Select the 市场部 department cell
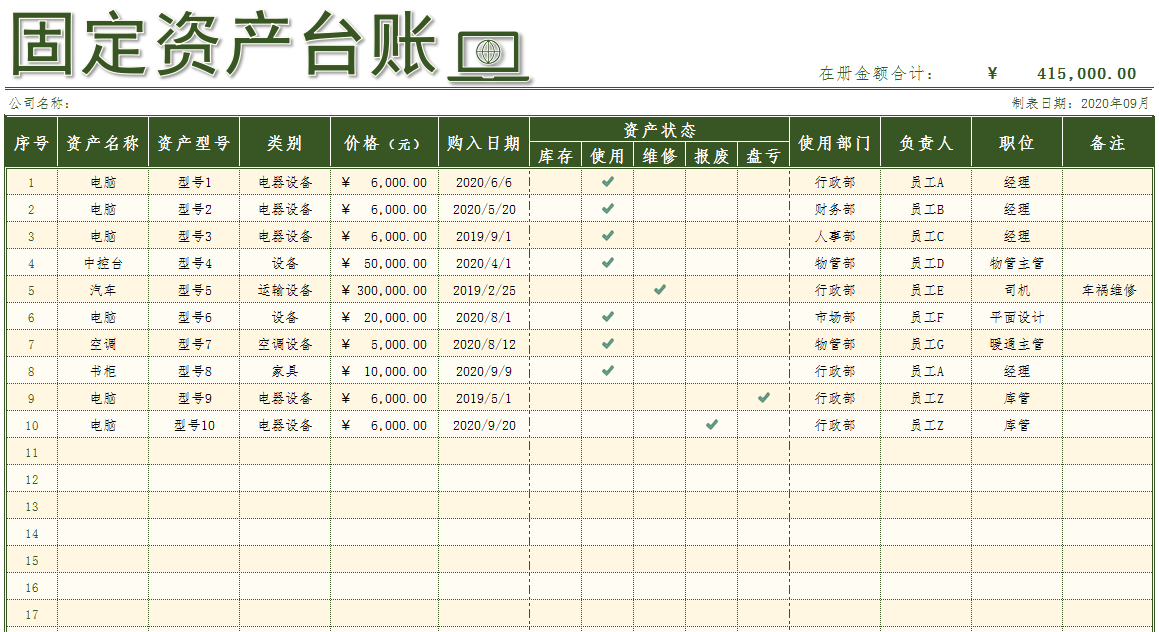Screen dimensions: 1159x632 (x=835, y=317)
